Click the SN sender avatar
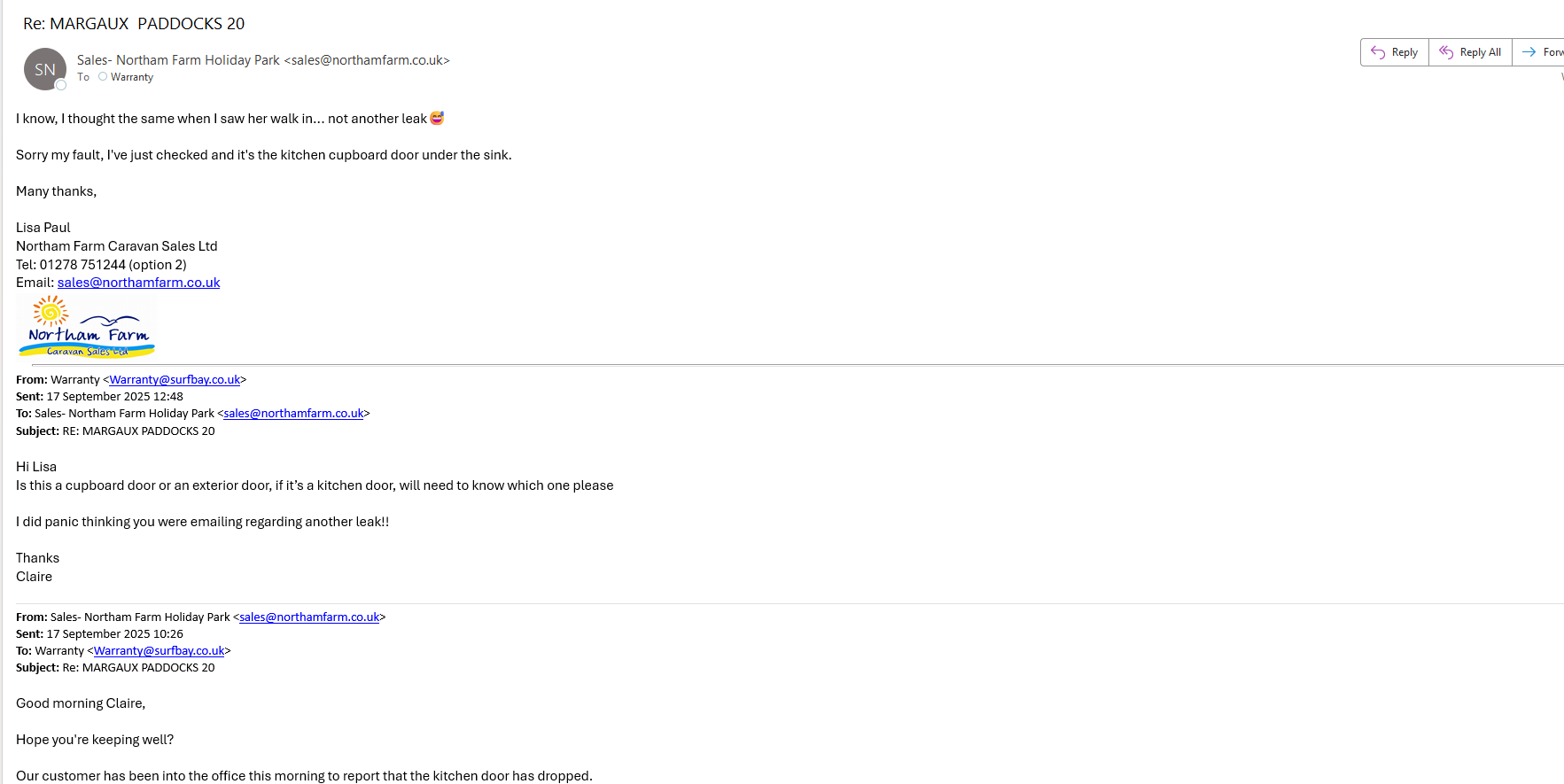Screen dimensions: 1564x784 [x=44, y=69]
